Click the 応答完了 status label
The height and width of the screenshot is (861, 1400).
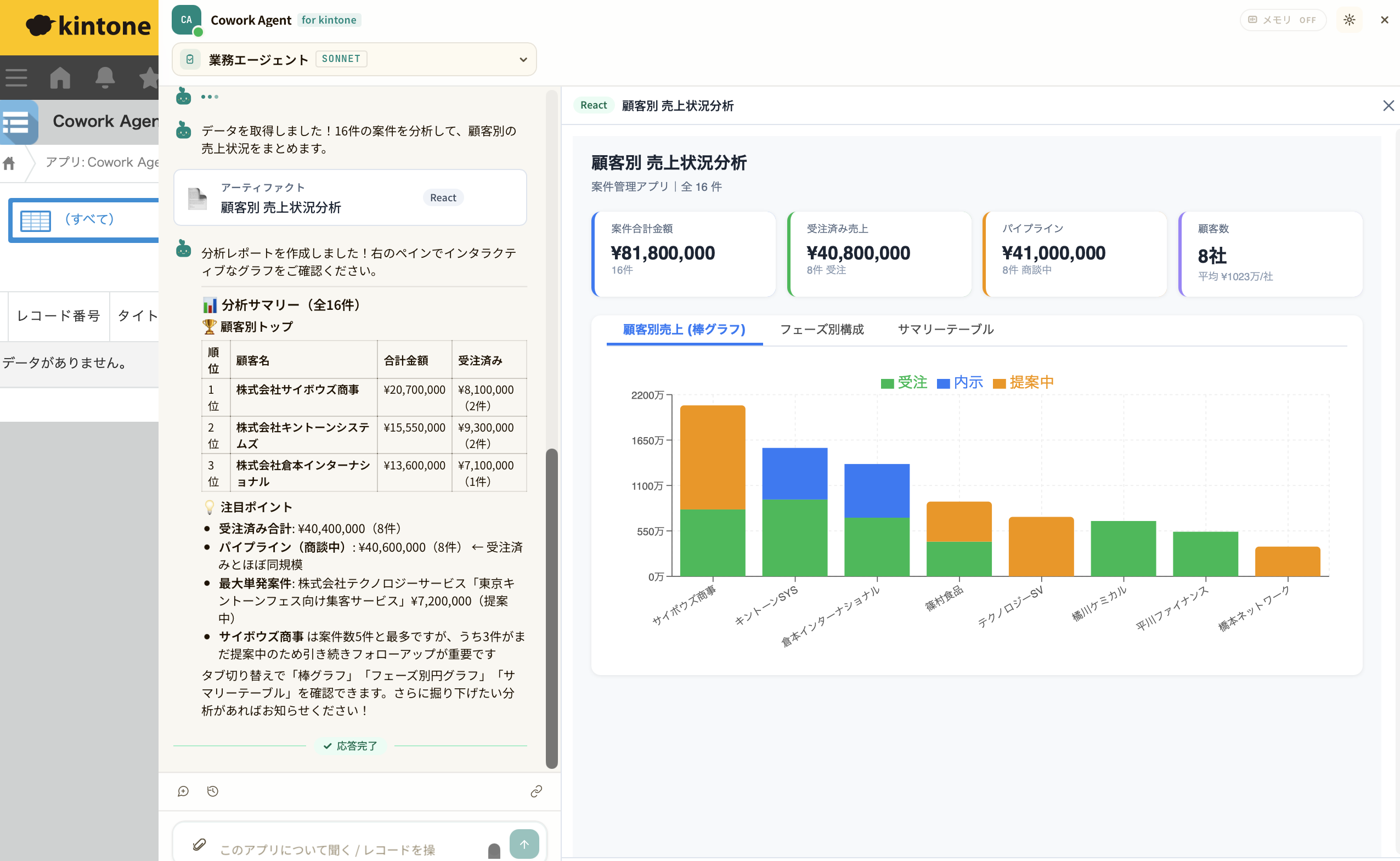349,746
